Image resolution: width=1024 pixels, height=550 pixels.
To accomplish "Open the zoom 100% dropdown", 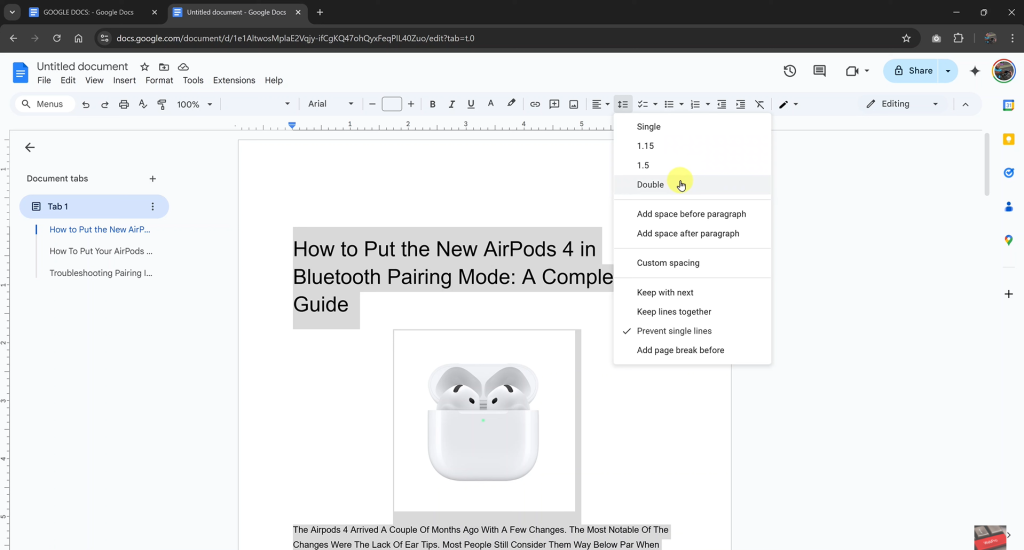I will tap(195, 105).
